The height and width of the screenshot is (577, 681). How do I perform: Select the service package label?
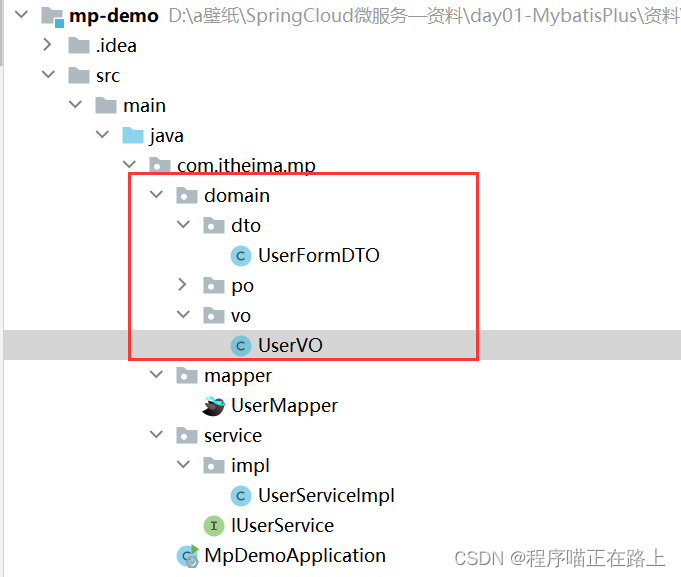click(x=233, y=435)
